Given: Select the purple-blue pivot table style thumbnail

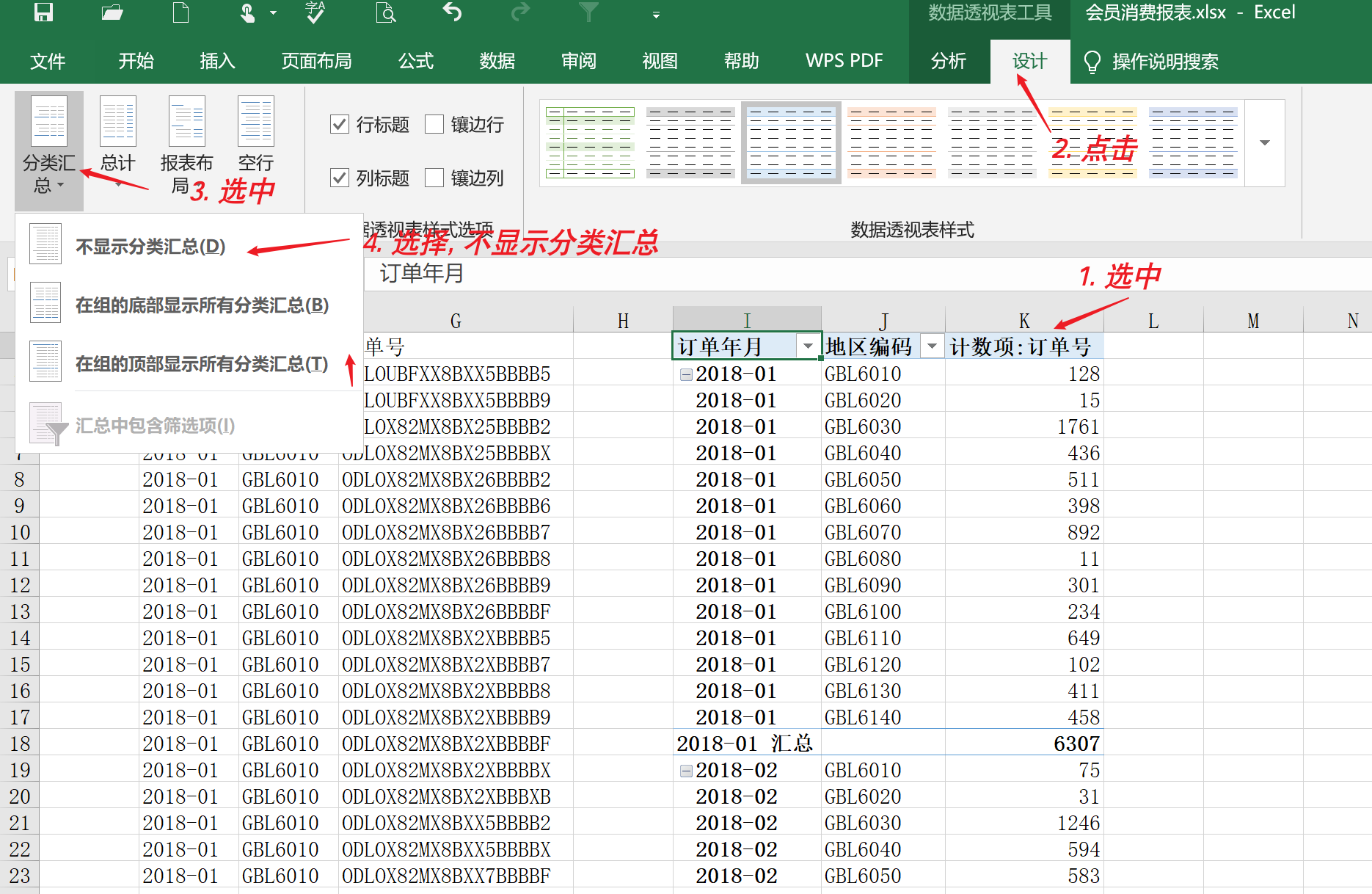Looking at the screenshot, I should pos(1193,142).
